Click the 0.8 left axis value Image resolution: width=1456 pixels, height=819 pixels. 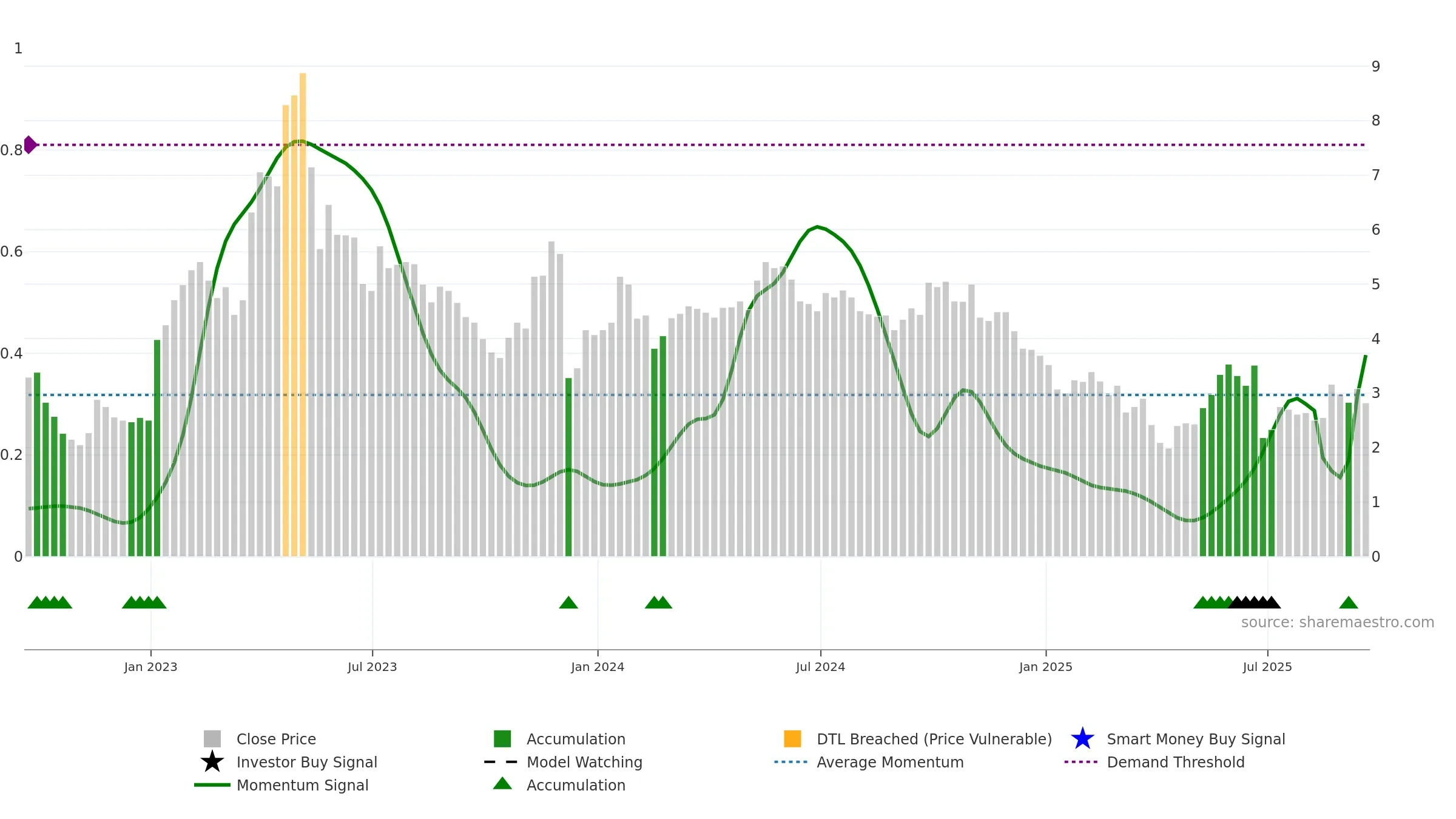(x=12, y=150)
